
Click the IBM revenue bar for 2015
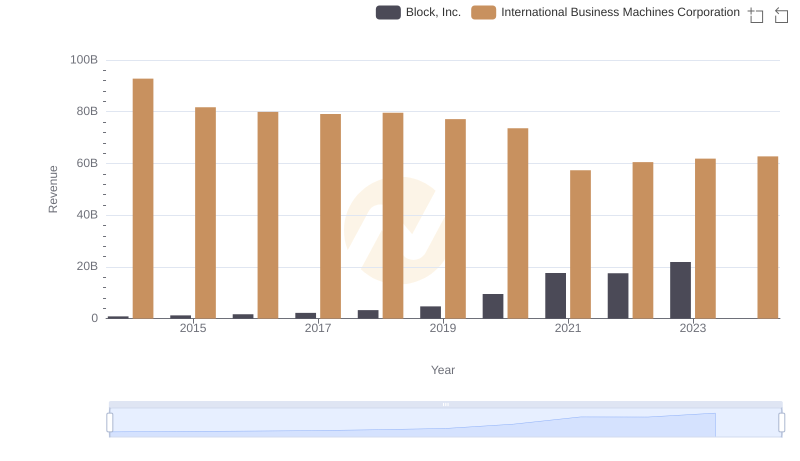point(205,213)
